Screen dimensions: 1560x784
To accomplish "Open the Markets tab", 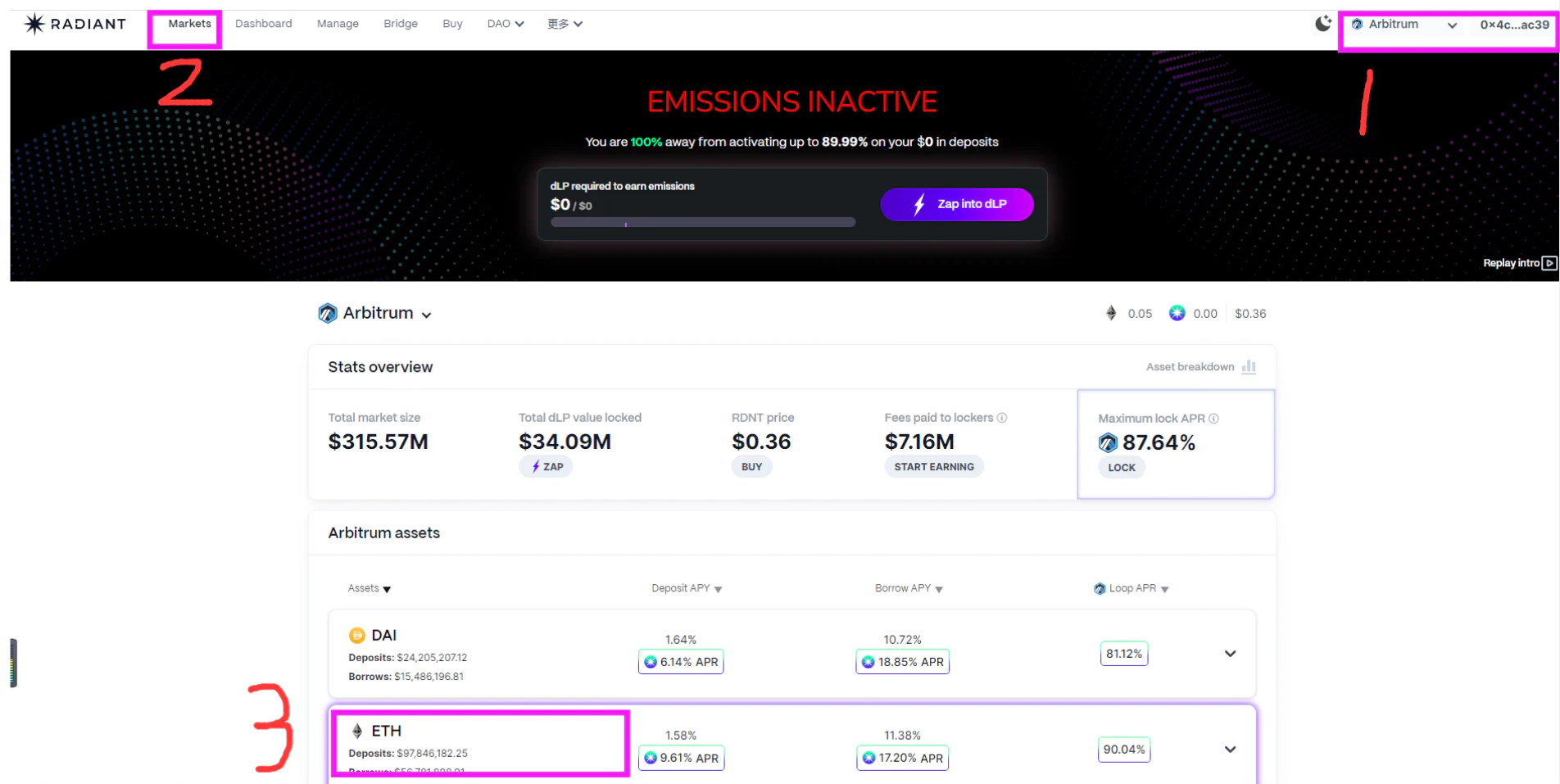I will click(x=189, y=24).
